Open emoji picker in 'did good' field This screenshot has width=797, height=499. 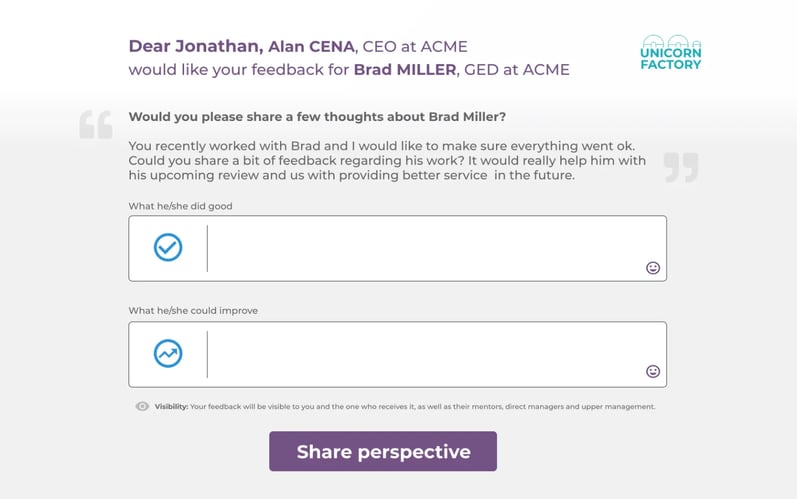click(x=653, y=268)
